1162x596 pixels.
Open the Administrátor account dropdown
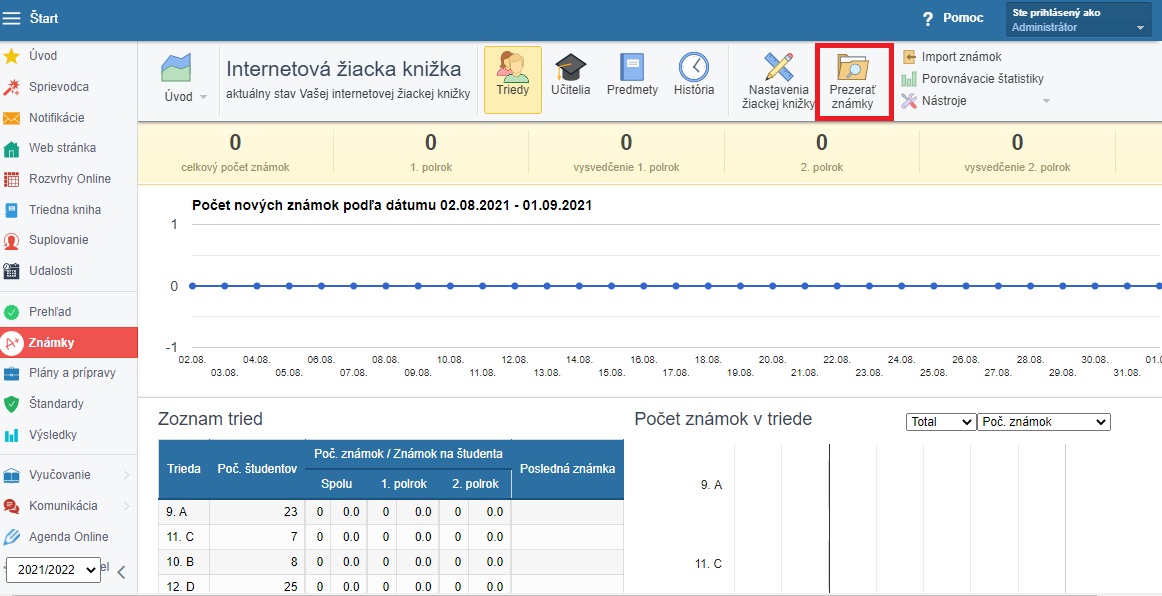(x=1078, y=19)
